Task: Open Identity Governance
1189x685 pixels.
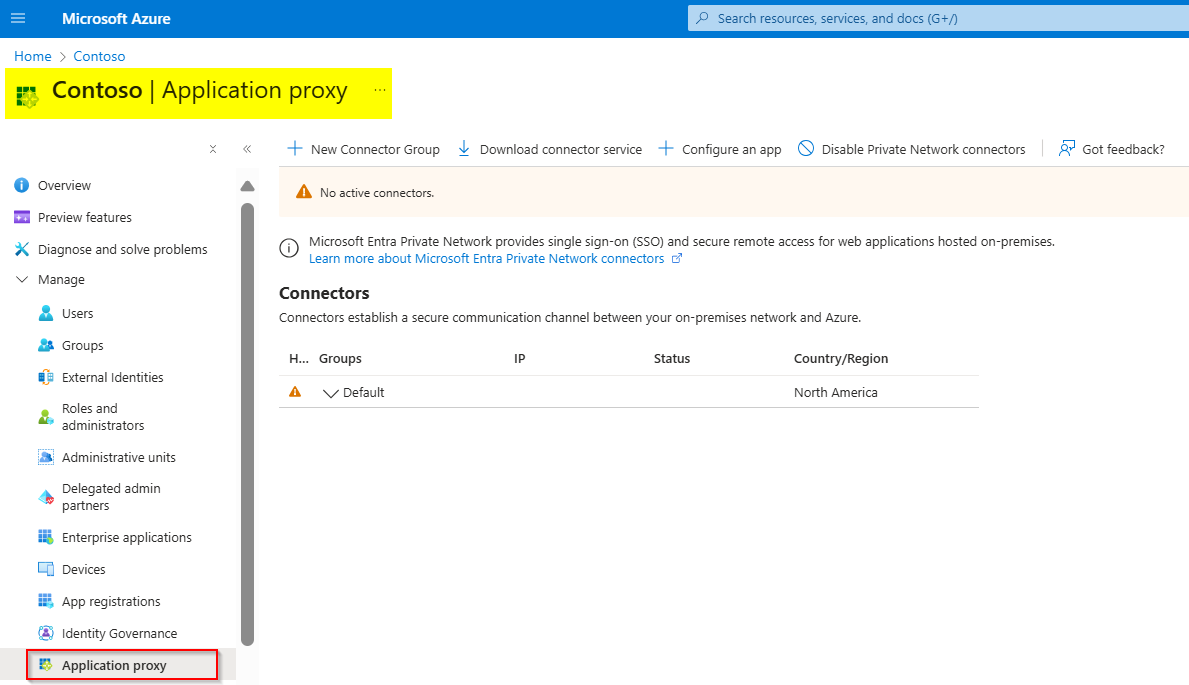Action: point(120,633)
